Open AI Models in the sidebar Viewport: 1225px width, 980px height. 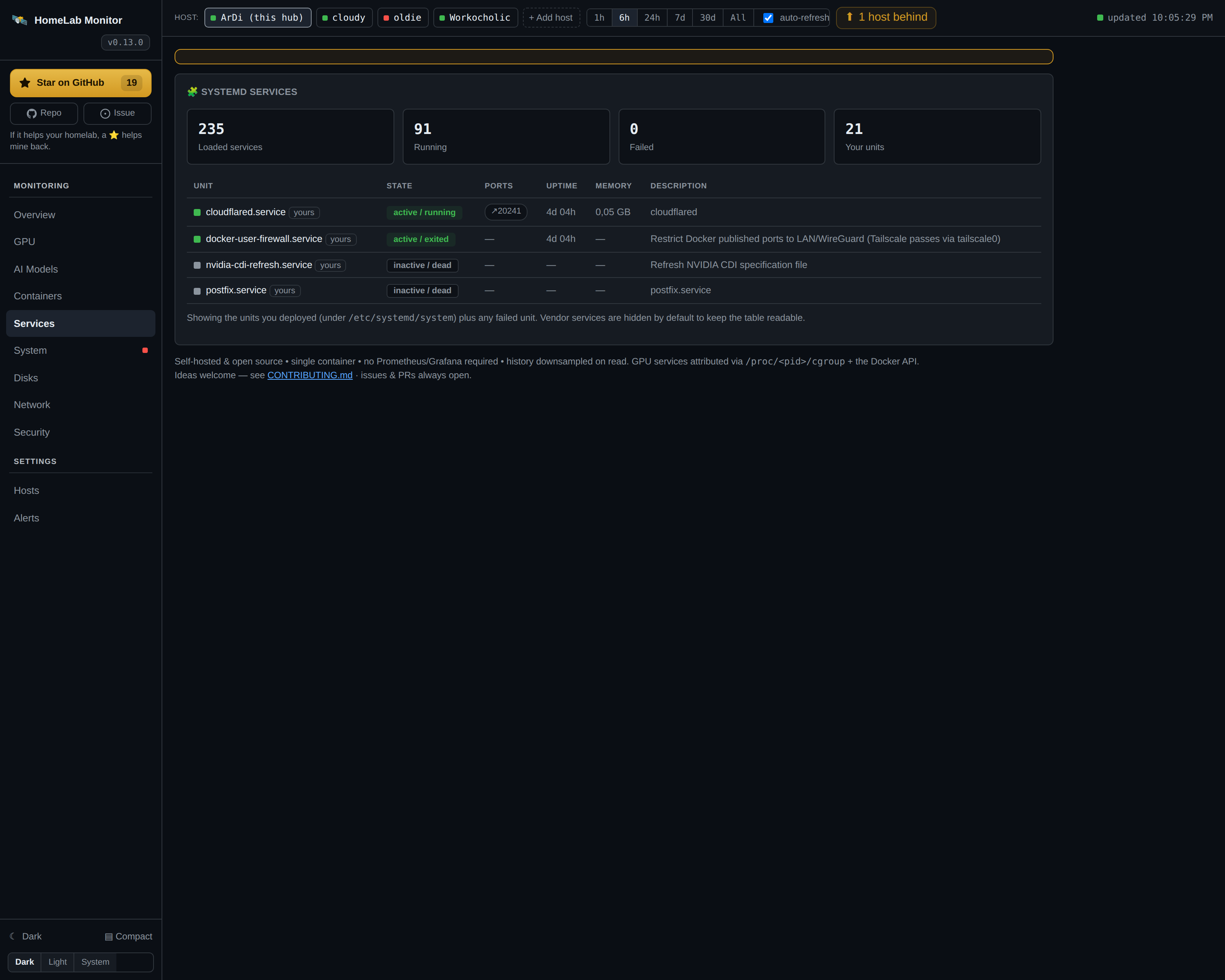(81, 269)
